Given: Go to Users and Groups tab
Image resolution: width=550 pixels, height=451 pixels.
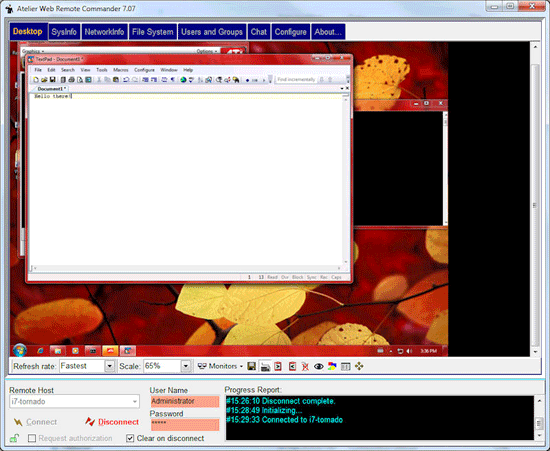Looking at the screenshot, I should [212, 32].
